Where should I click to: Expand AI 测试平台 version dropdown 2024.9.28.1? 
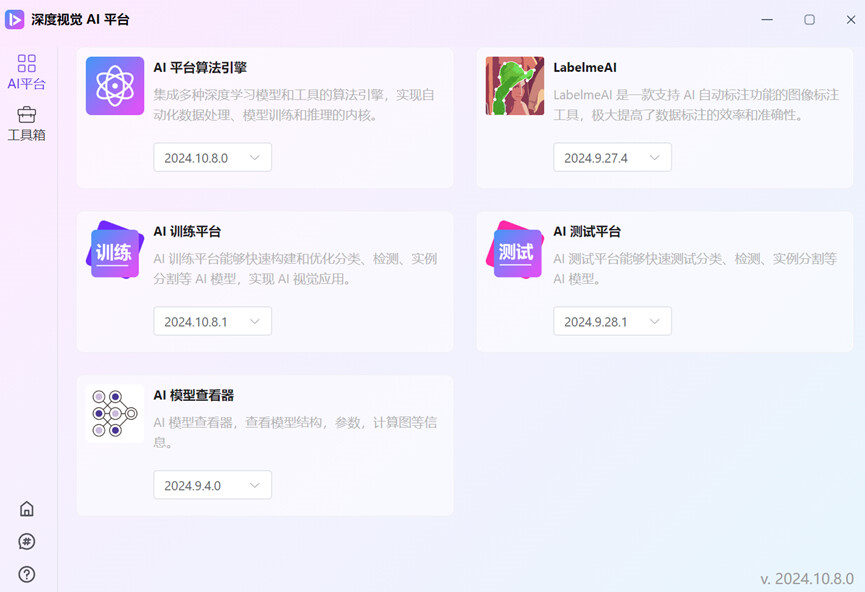[612, 322]
